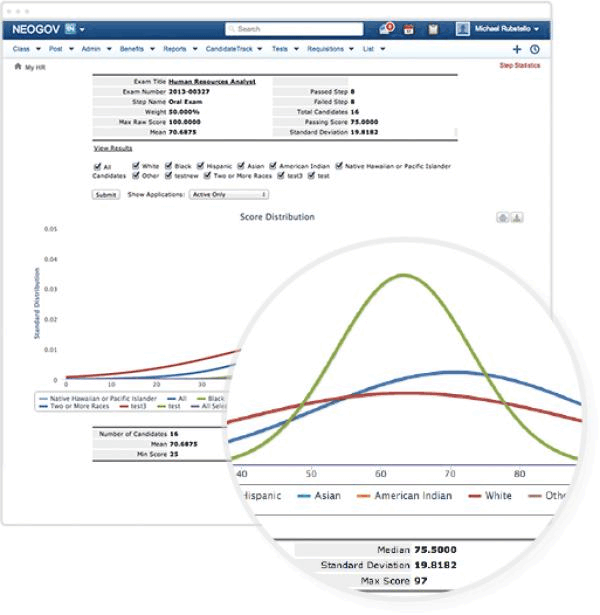This screenshot has width=600, height=615.
Task: Go to My HR home icon
Action: pos(18,66)
